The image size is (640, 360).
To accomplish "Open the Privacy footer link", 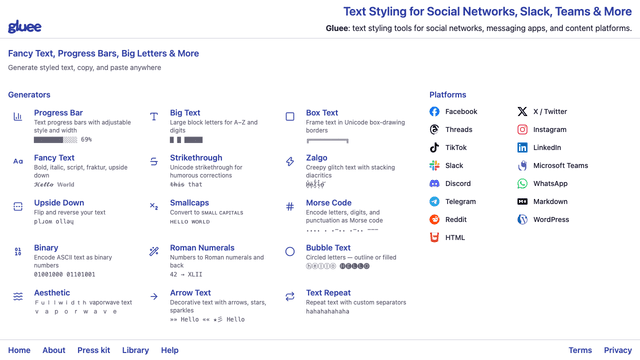I will click(x=618, y=350).
